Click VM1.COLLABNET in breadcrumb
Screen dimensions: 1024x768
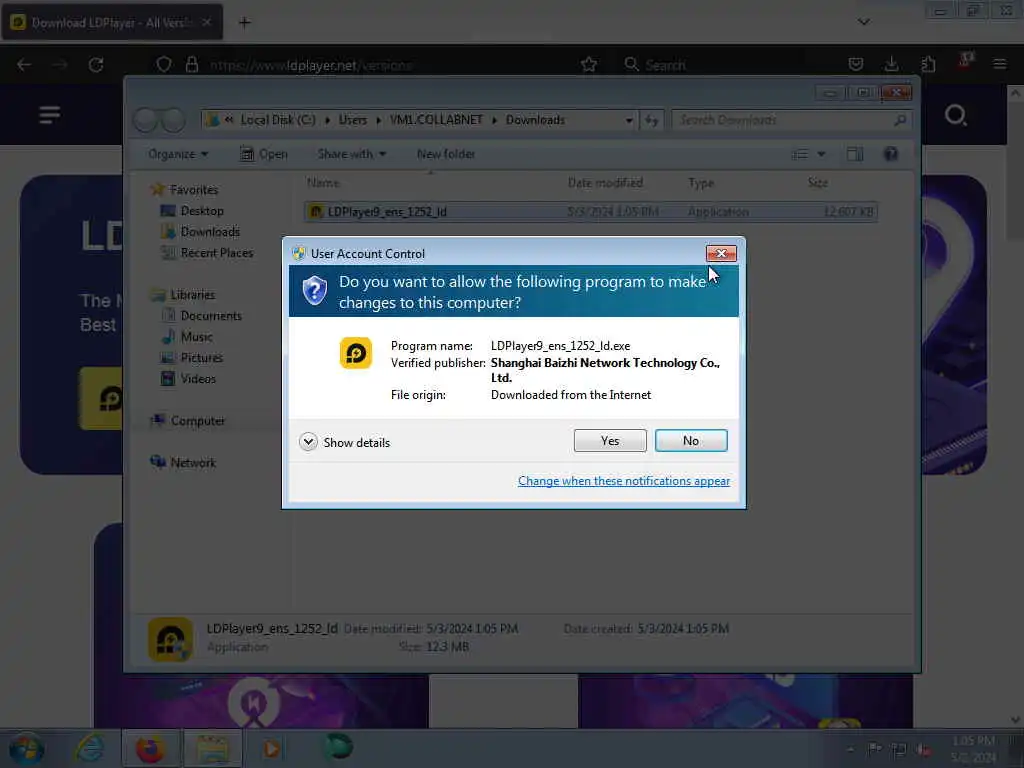[x=436, y=120]
